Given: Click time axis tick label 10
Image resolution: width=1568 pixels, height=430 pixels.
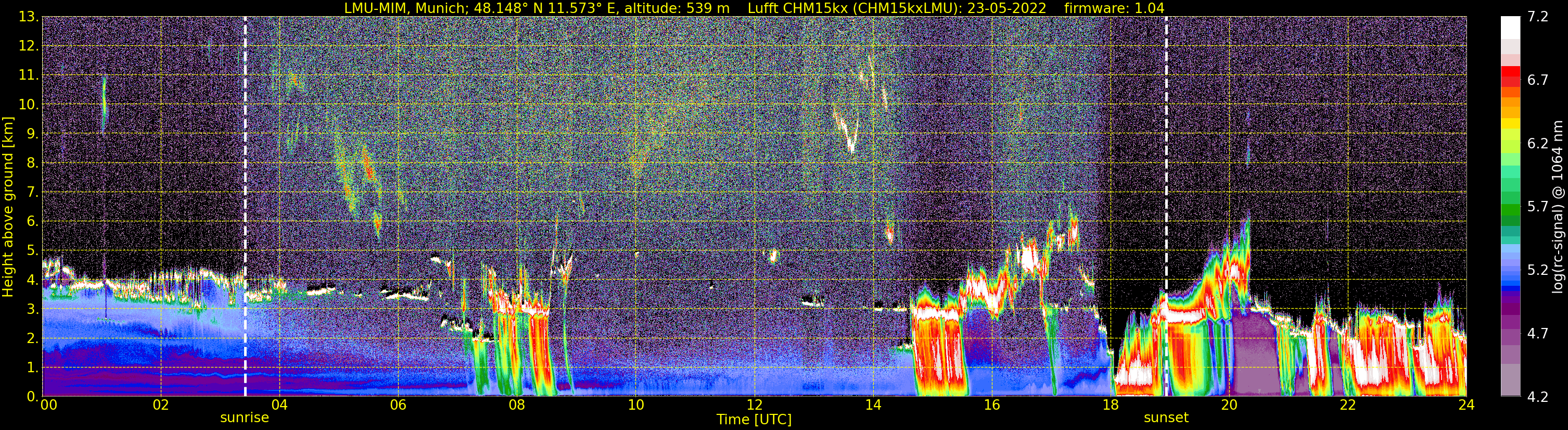Looking at the screenshot, I should click(x=635, y=405).
